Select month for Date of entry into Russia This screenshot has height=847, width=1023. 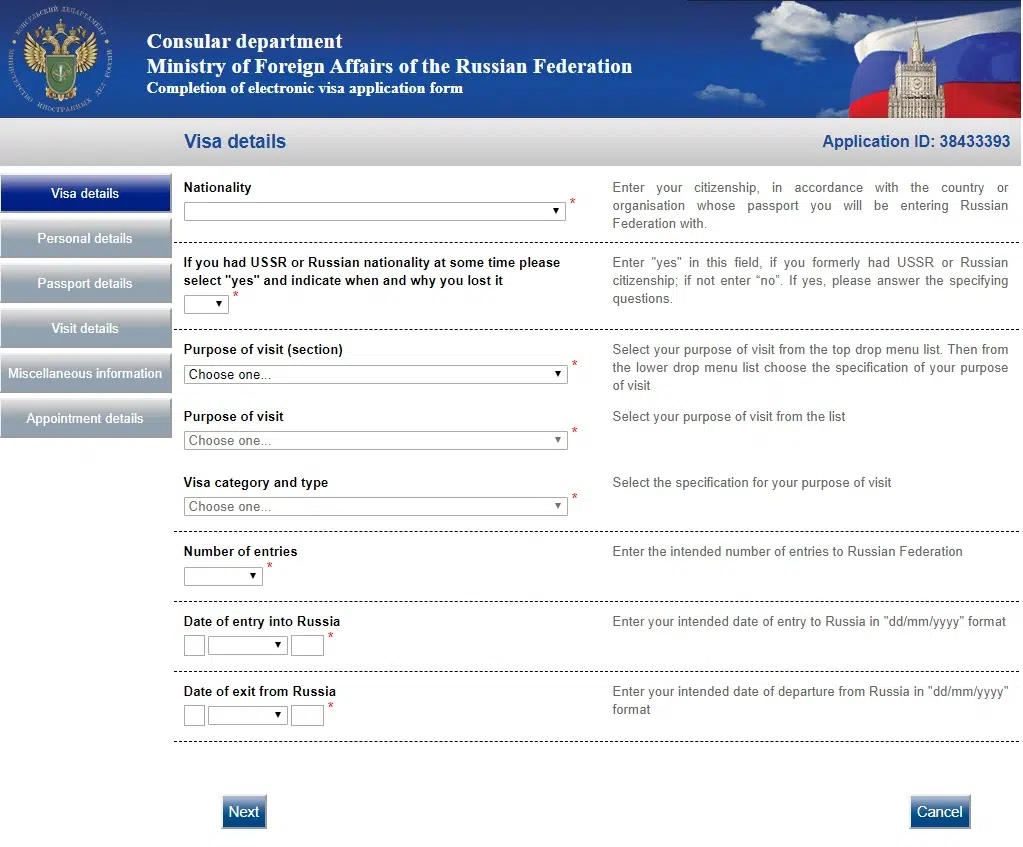point(248,645)
